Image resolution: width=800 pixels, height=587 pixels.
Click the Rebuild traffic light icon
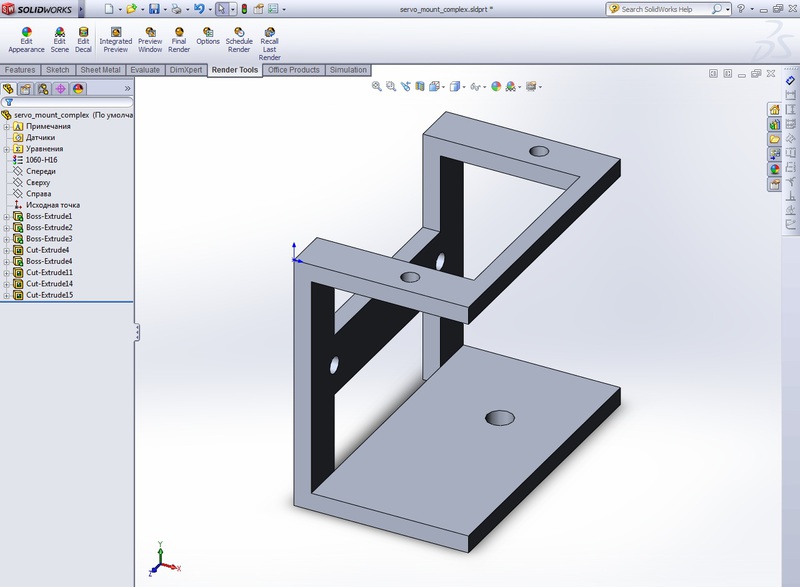pos(244,9)
